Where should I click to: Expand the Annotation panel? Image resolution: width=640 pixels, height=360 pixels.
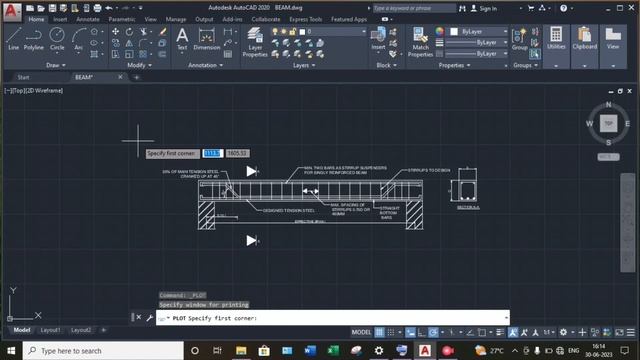pos(205,65)
